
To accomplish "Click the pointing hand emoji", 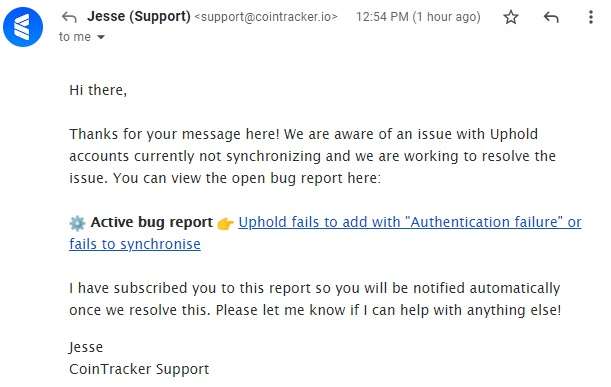I will coord(225,224).
